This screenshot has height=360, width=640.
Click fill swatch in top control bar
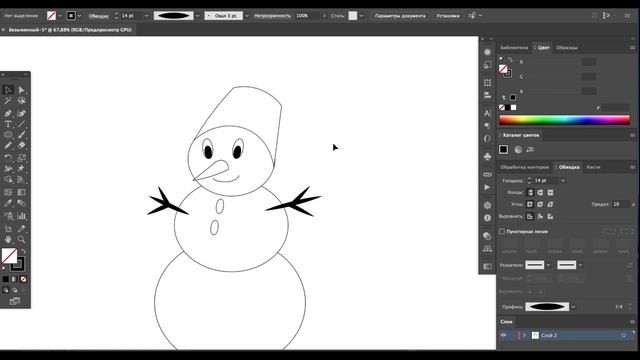pos(51,16)
